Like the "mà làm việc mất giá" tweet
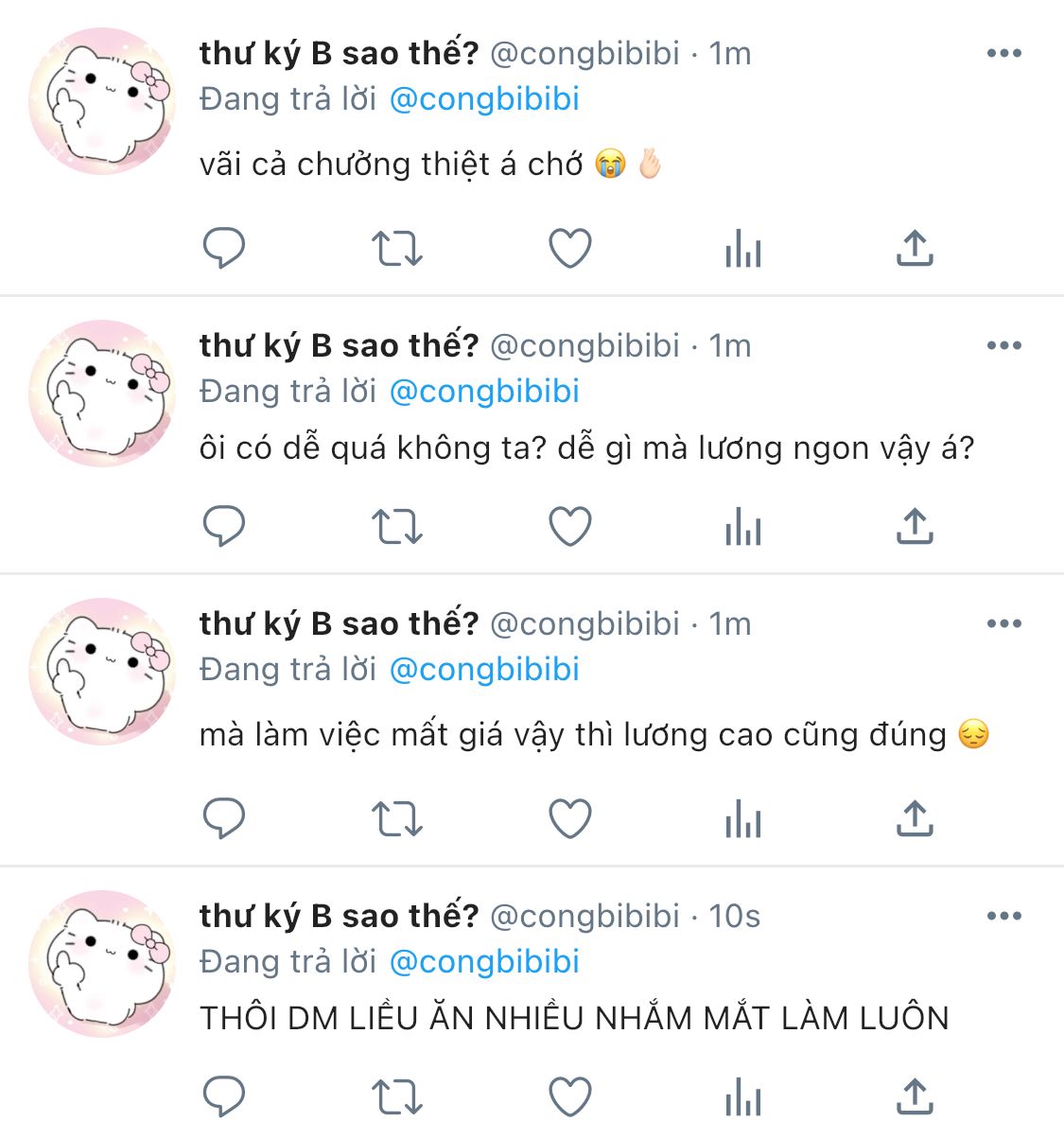Viewport: 1064px width, 1139px height. click(x=570, y=819)
